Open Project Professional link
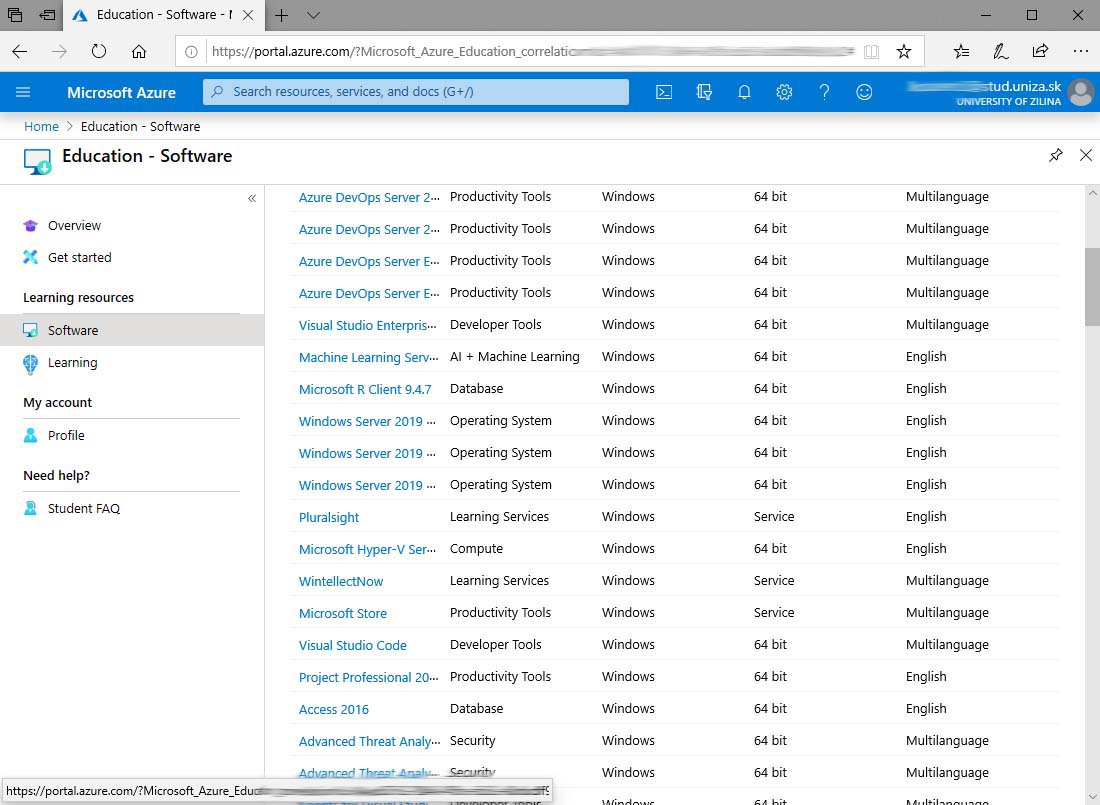This screenshot has height=805, width=1100. [368, 677]
